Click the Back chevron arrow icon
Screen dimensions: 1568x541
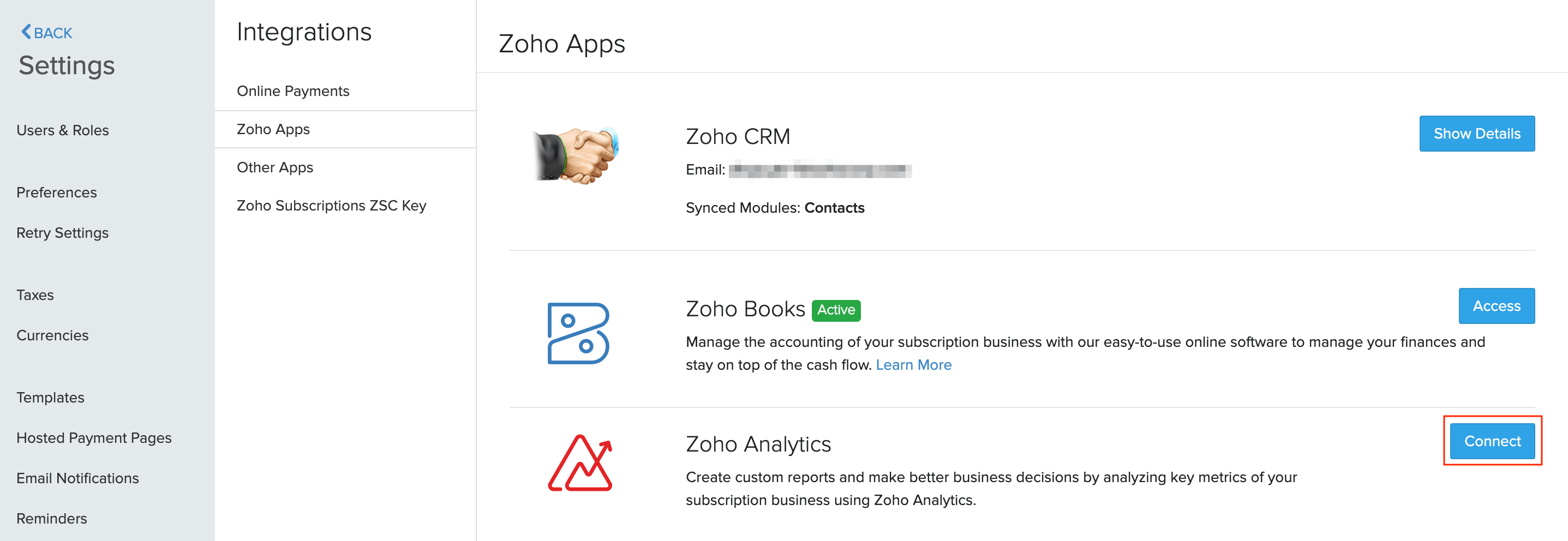click(26, 32)
